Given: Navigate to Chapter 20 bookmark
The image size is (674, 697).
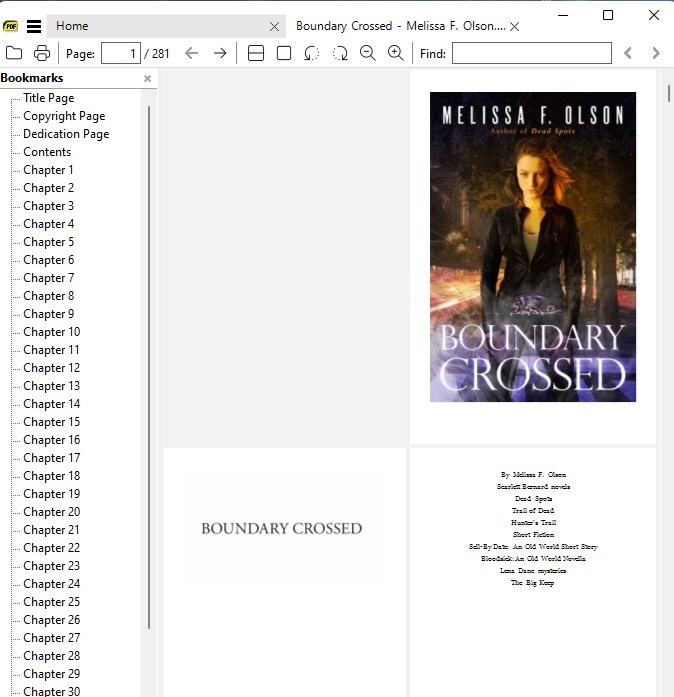Looking at the screenshot, I should click(x=52, y=512).
